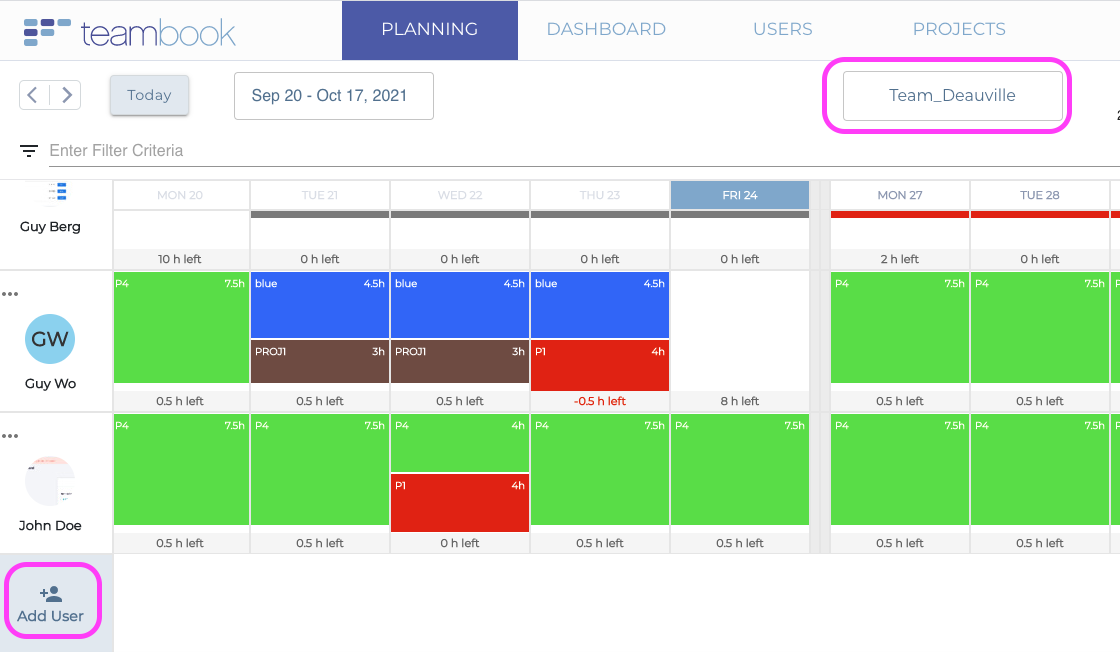This screenshot has width=1120, height=652.
Task: Click John Doe's '0 h left' on Wednesday
Action: 459,543
